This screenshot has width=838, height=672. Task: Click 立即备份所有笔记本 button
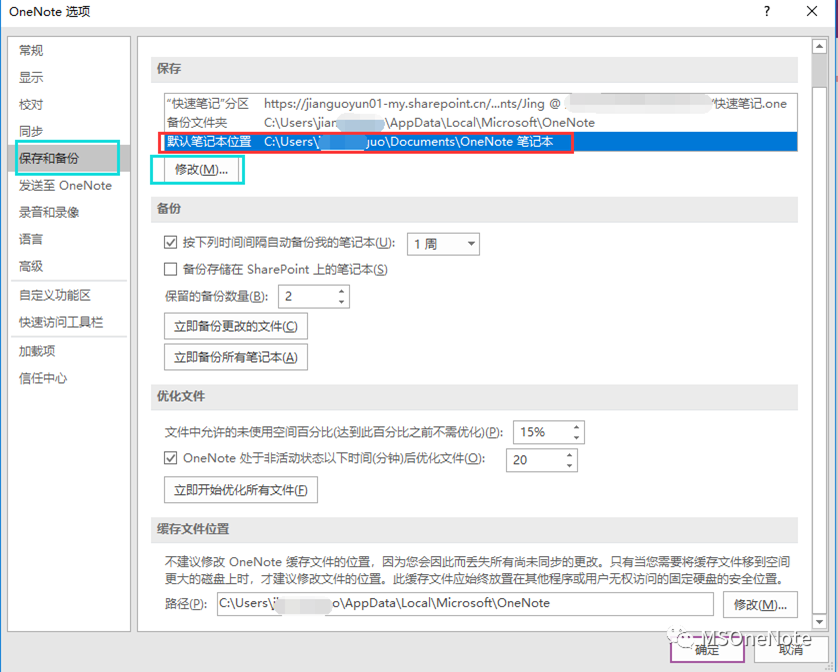point(236,357)
